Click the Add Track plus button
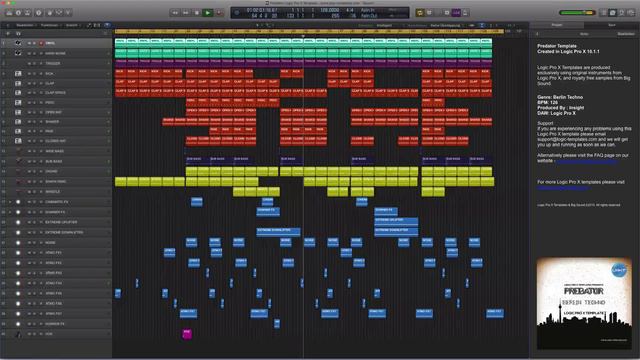The image size is (640, 360). 8,33
